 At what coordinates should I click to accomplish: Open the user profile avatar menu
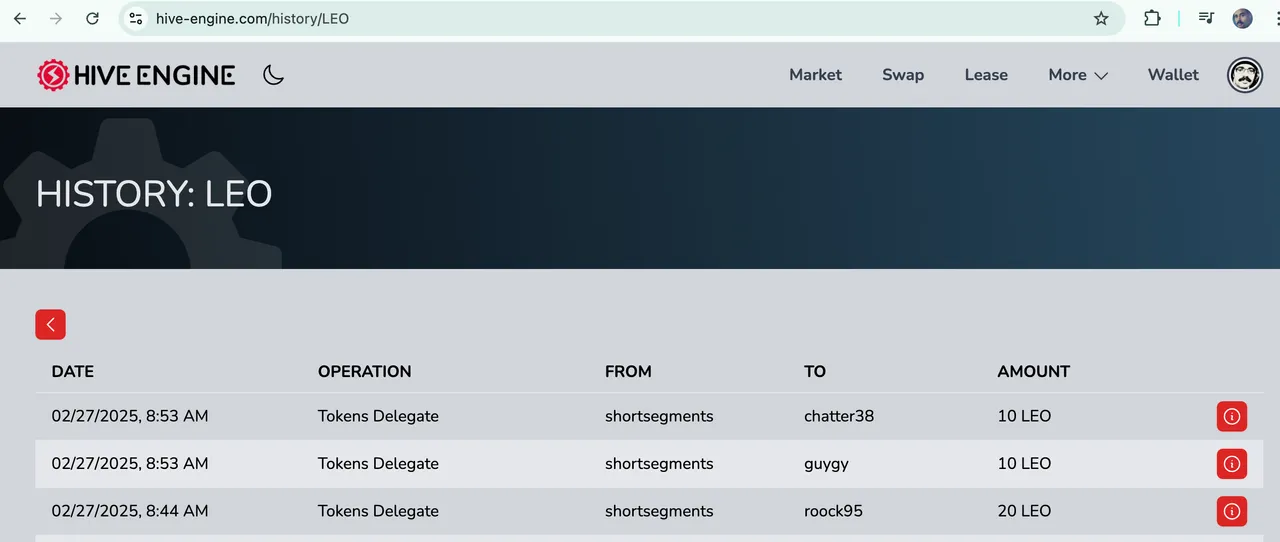[x=1245, y=75]
